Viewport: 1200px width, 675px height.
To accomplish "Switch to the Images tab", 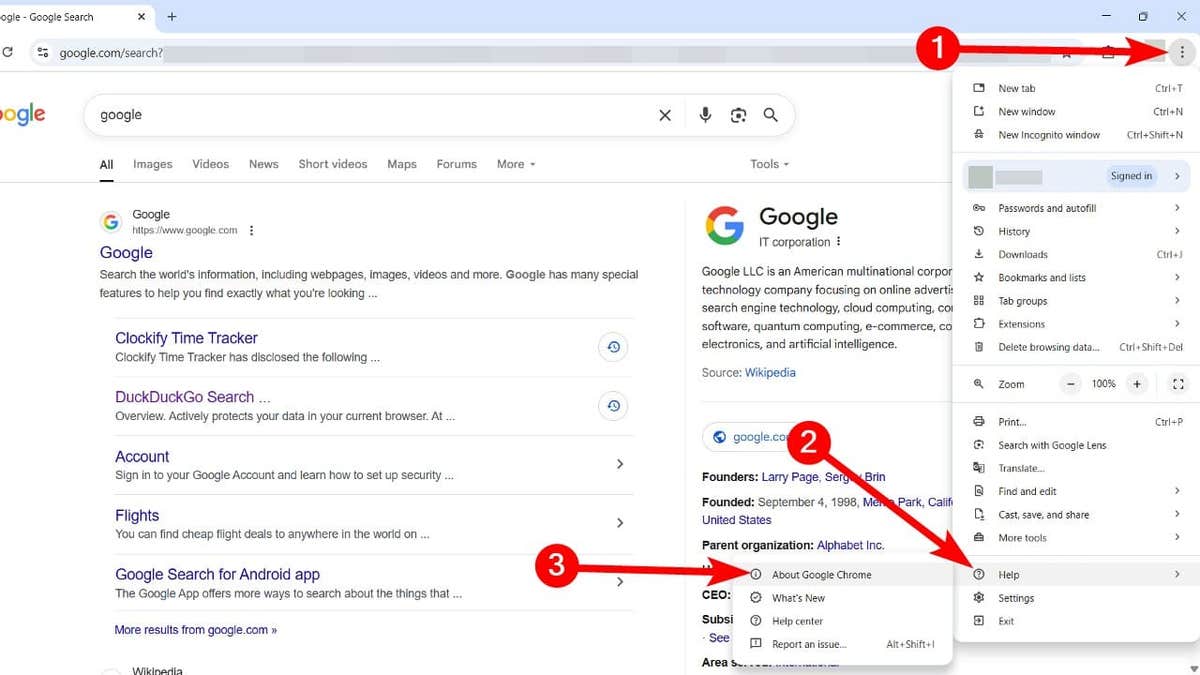I will click(152, 164).
